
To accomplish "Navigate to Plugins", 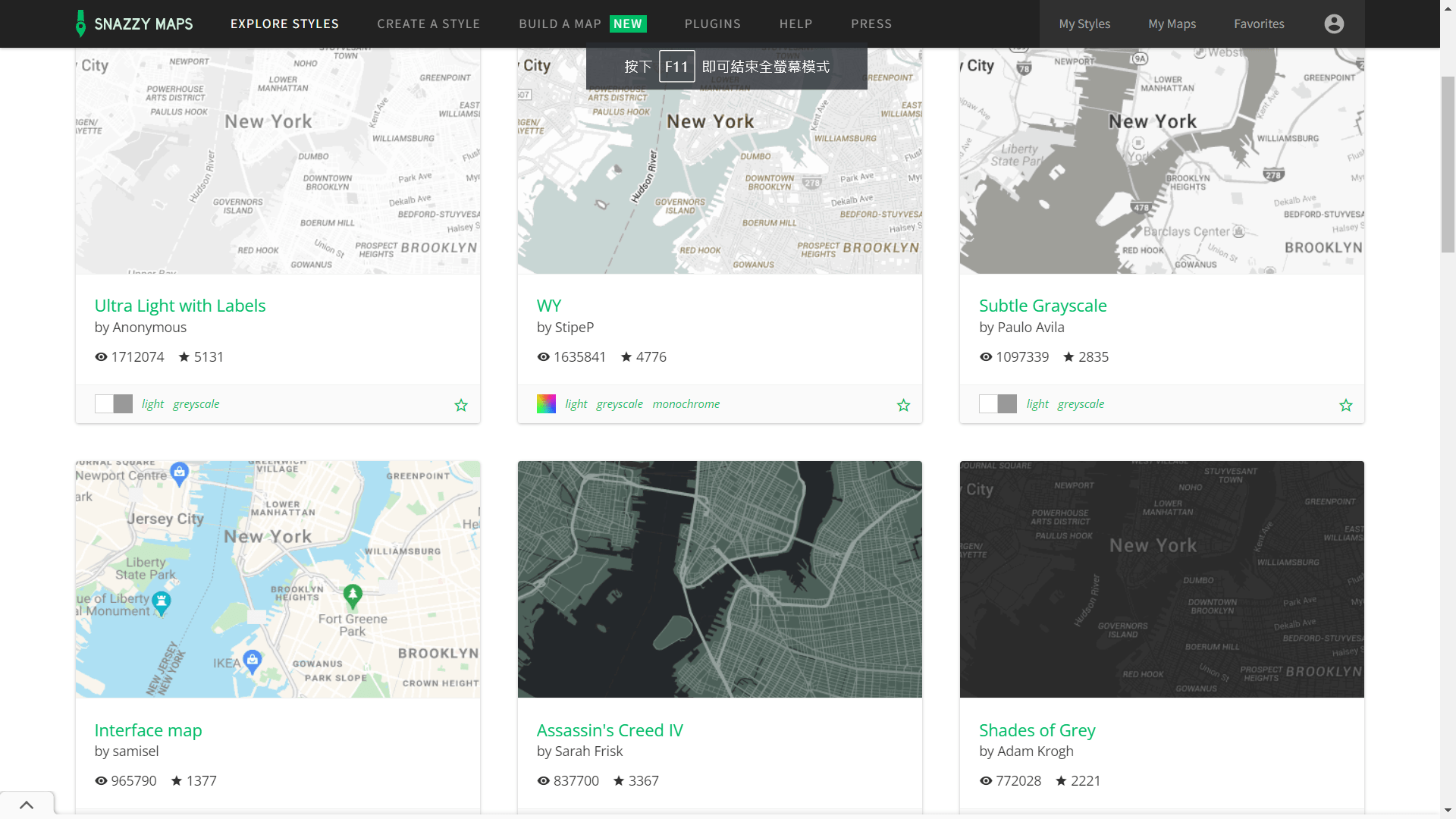I will [x=712, y=24].
